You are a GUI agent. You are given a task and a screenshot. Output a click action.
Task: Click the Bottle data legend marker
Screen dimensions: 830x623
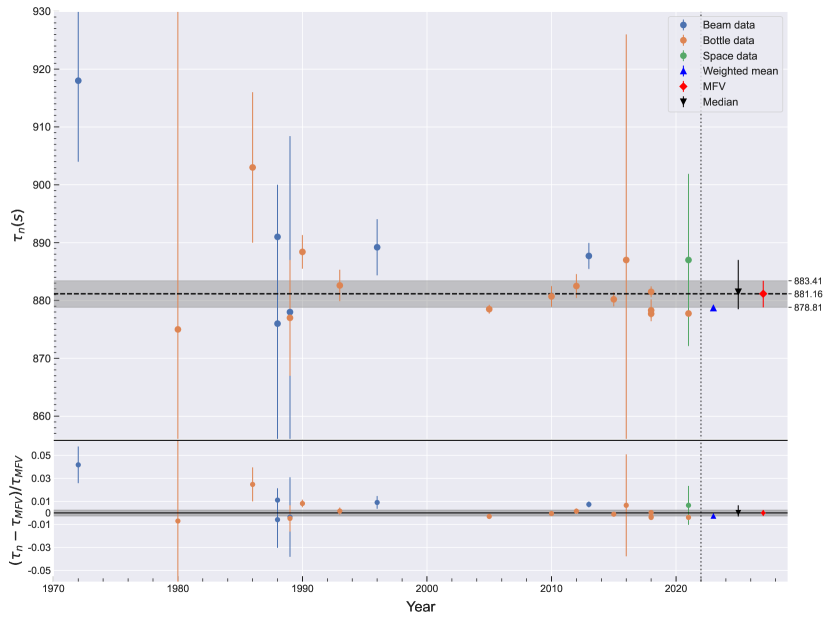tap(683, 40)
